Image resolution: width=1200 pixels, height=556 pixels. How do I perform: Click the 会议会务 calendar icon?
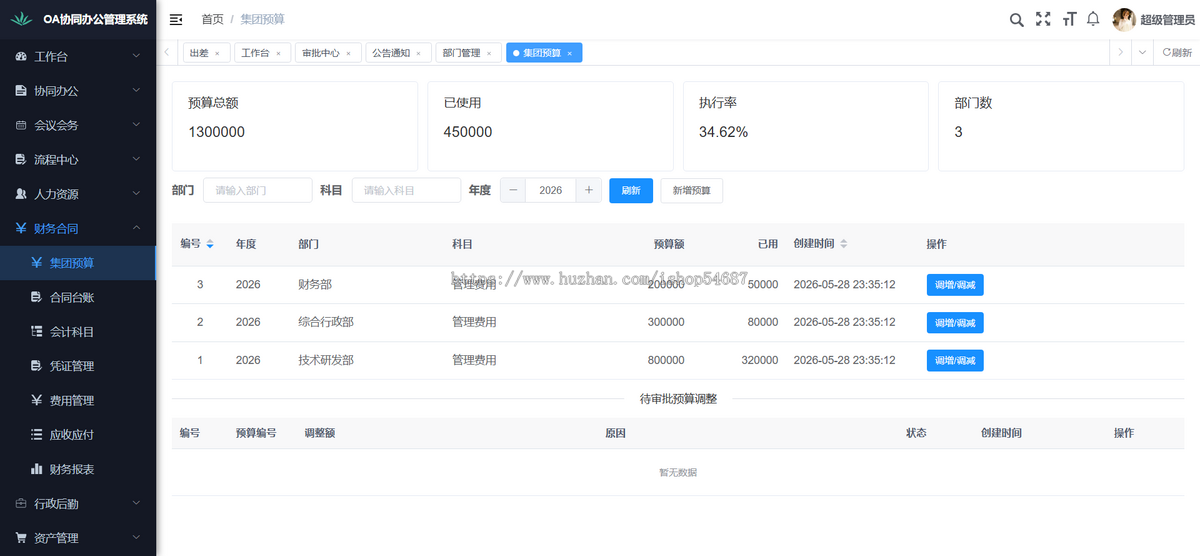(21, 125)
